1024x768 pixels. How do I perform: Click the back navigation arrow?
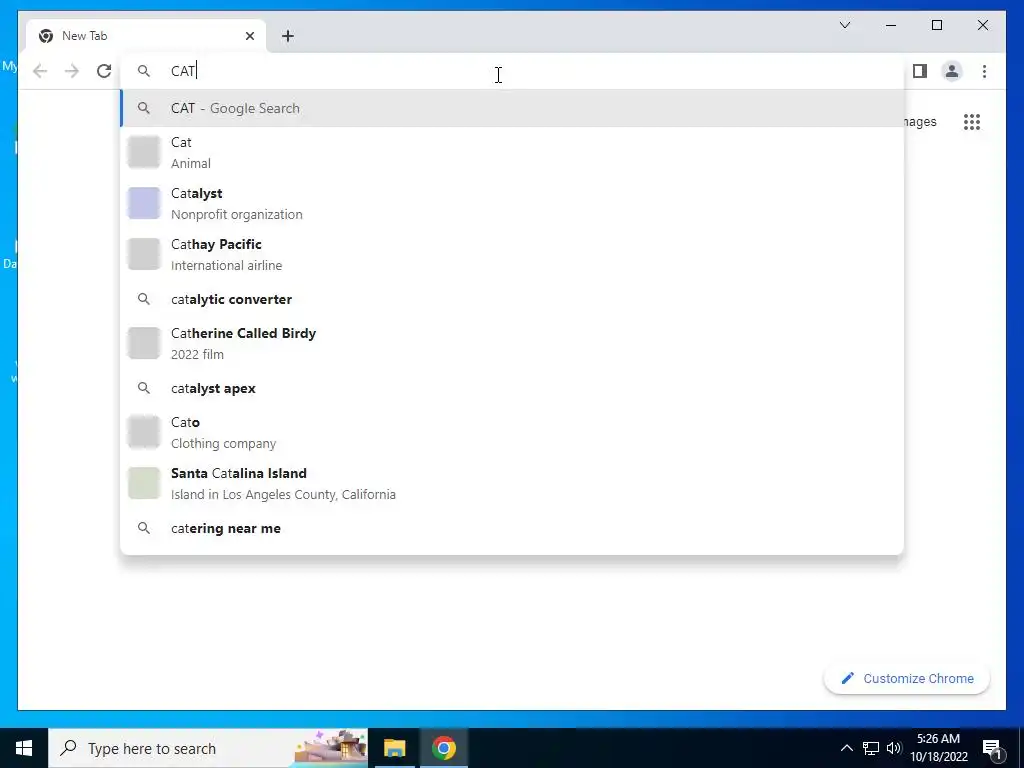point(40,71)
